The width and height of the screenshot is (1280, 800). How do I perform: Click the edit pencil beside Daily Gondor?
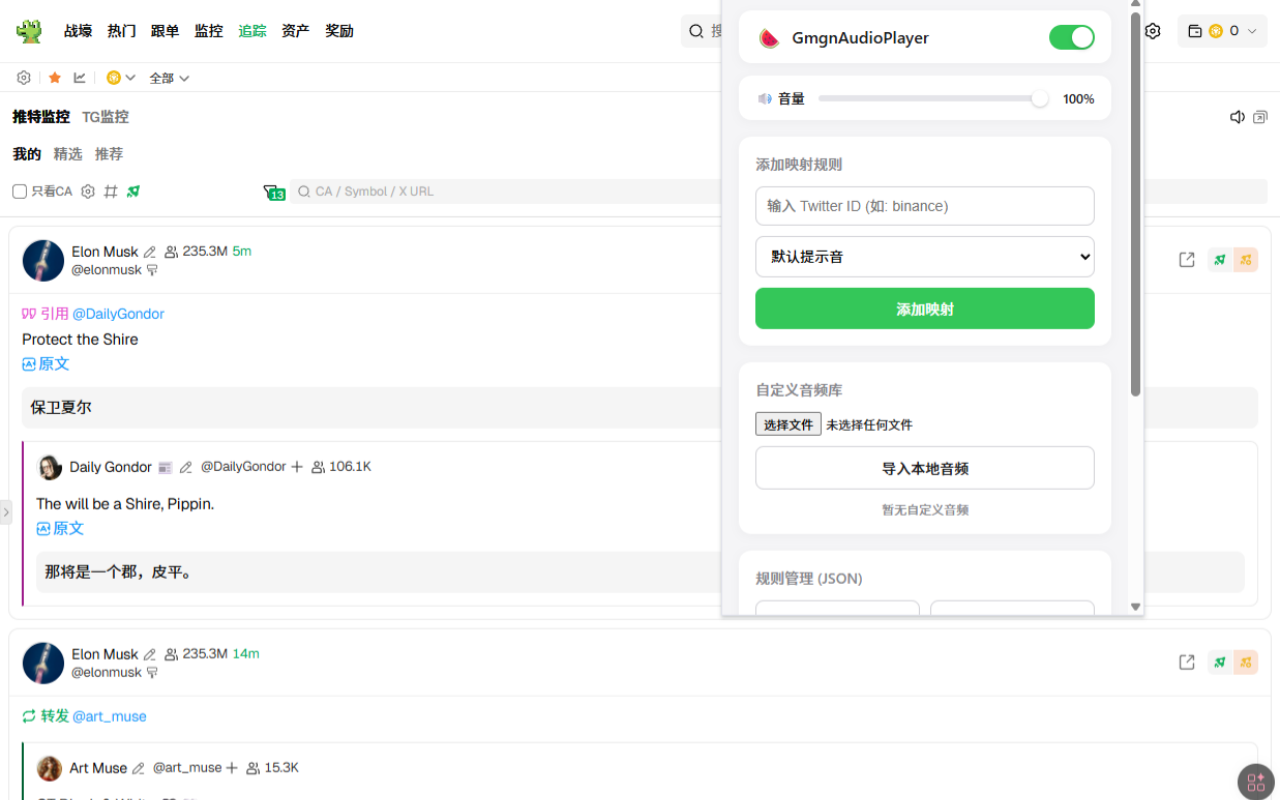185,467
